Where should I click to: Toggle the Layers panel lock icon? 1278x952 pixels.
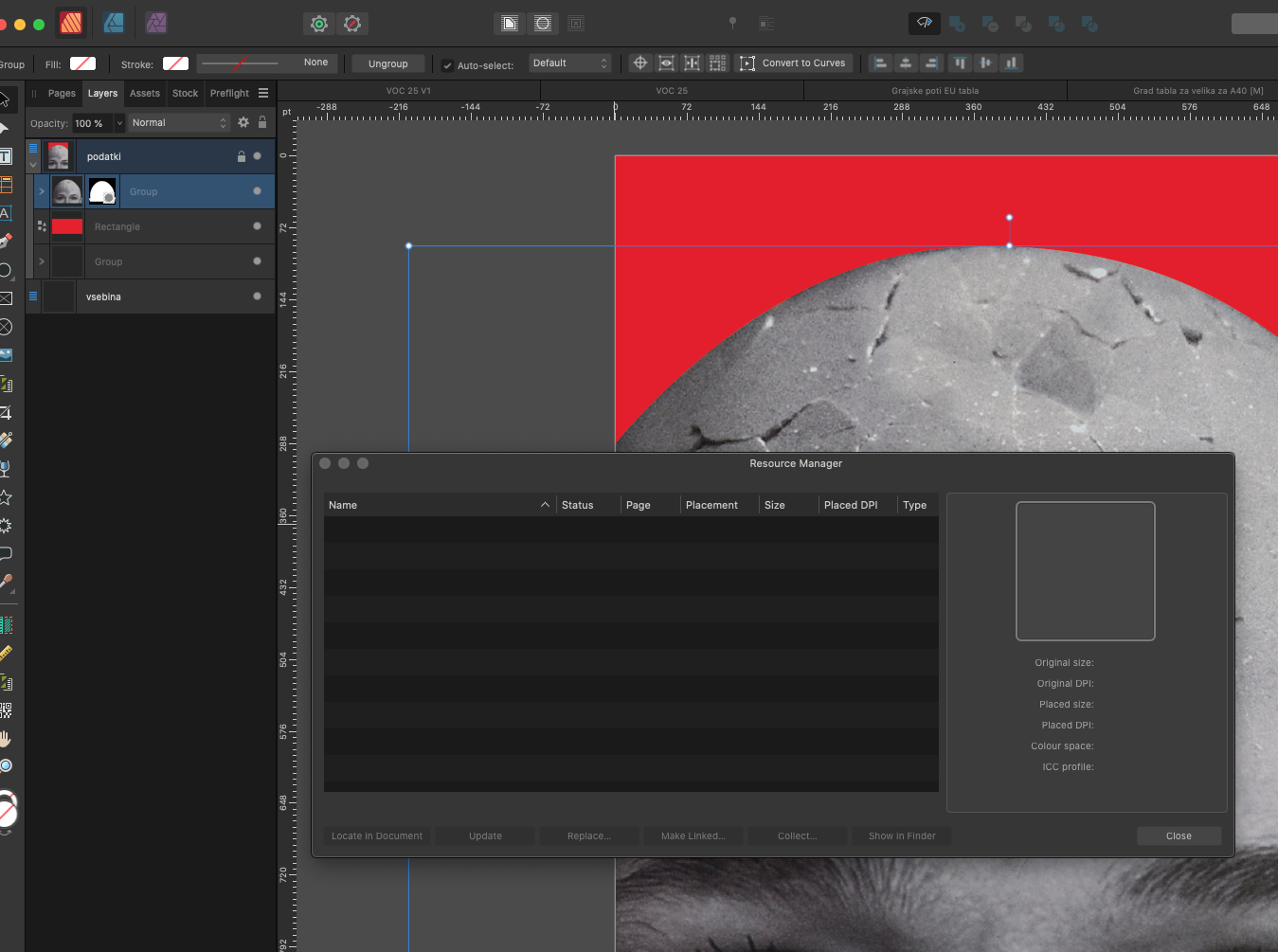pyautogui.click(x=262, y=122)
